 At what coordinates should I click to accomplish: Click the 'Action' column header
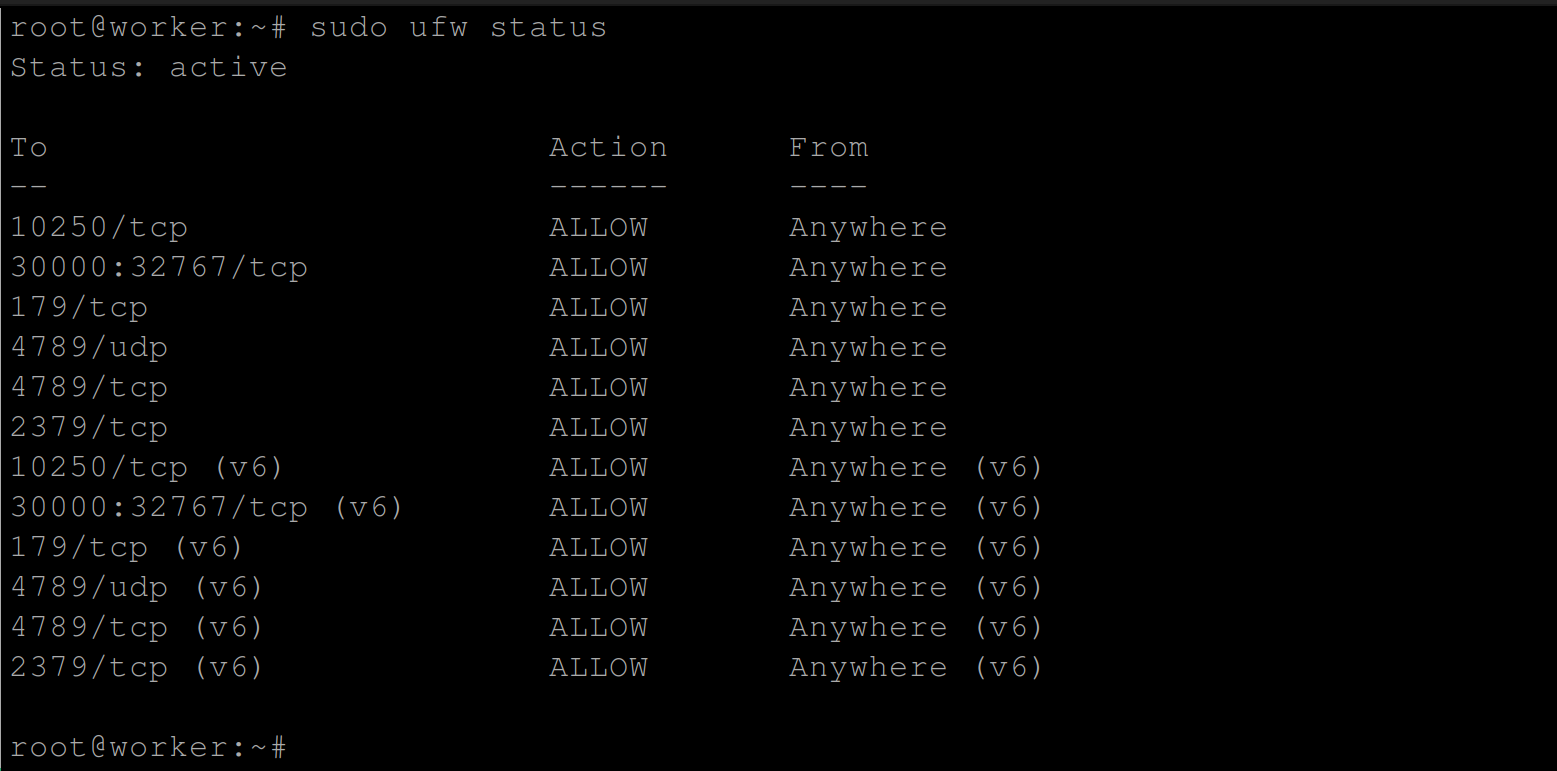point(607,147)
